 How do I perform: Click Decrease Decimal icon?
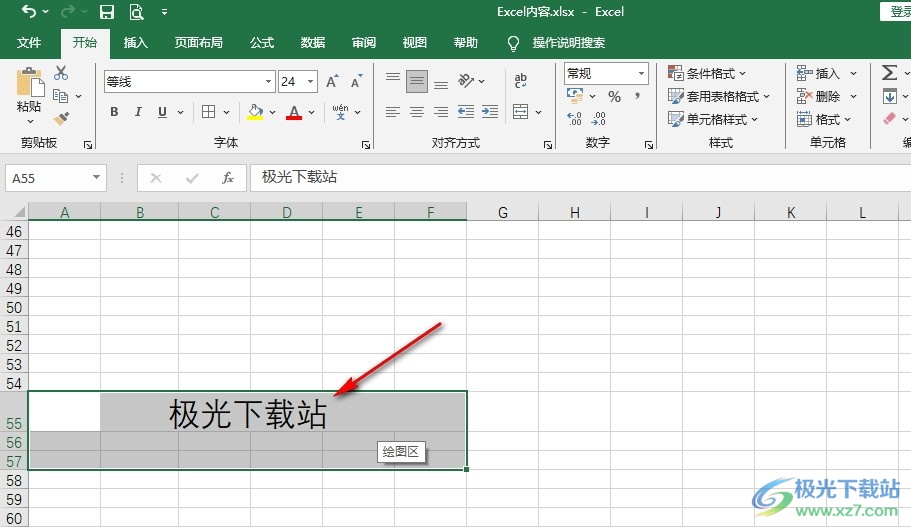598,119
